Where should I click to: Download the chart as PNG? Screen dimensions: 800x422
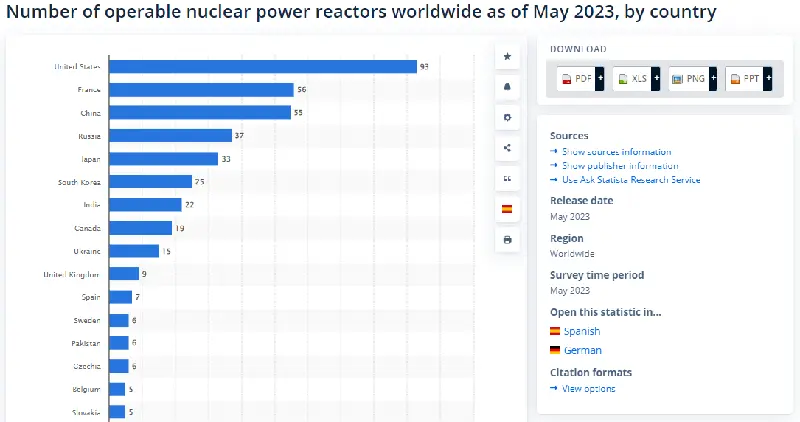(688, 78)
